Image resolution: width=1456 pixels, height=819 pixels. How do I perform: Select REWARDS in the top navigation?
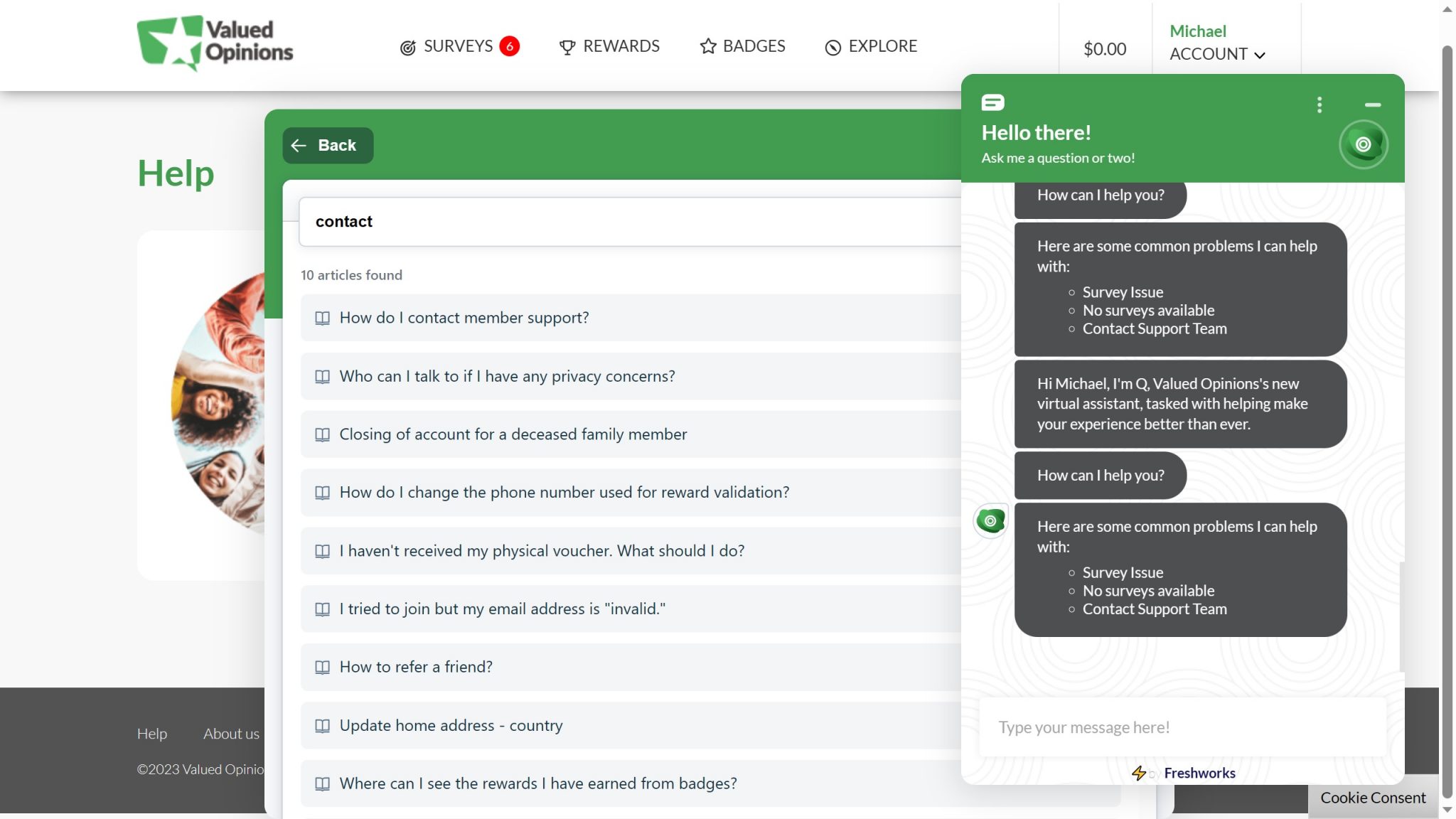621,45
